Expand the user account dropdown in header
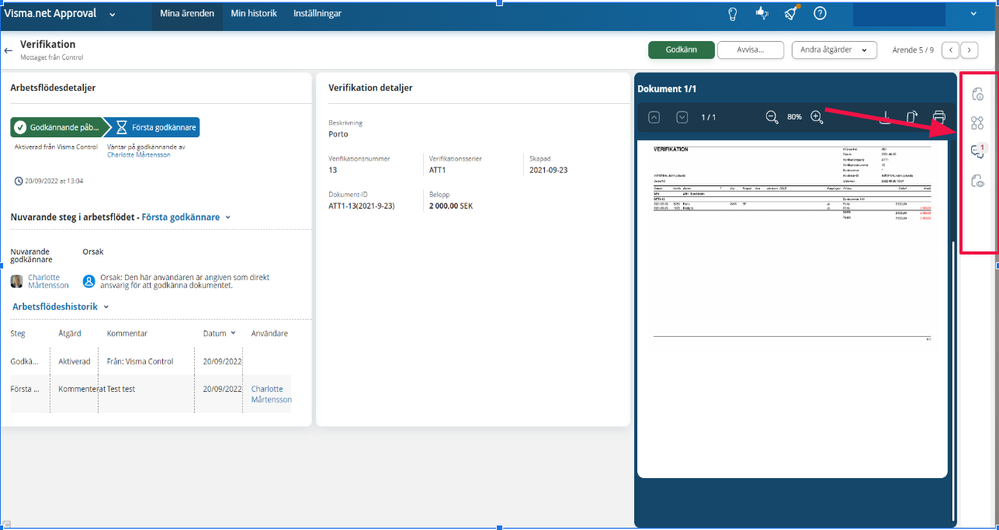 pyautogui.click(x=974, y=13)
